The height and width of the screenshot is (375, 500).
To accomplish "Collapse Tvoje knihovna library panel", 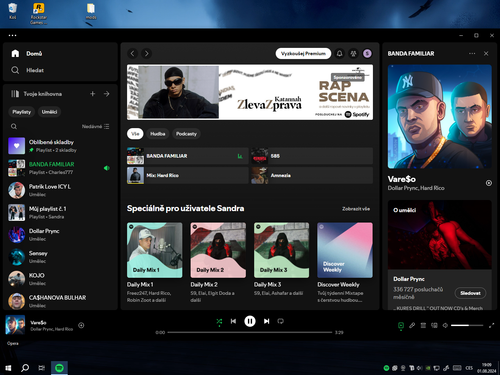I will tap(36, 94).
